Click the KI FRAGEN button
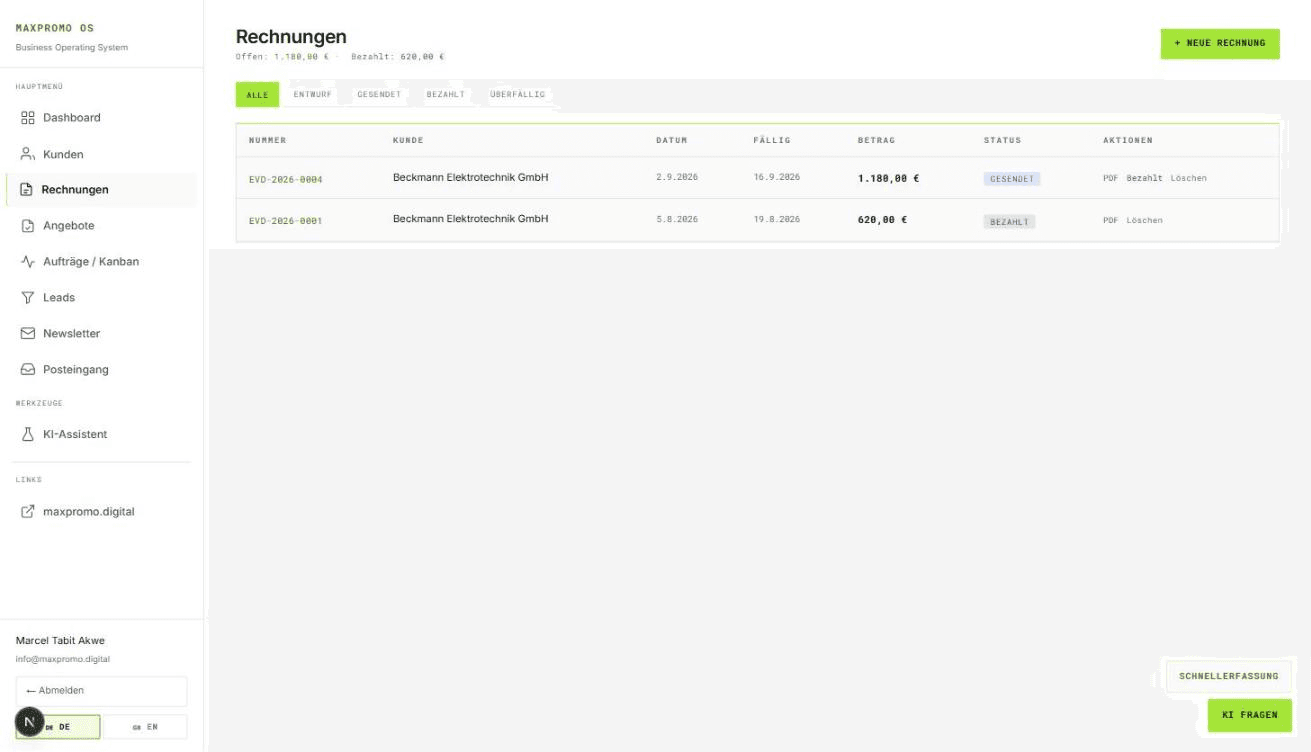Image resolution: width=1311 pixels, height=752 pixels. (1249, 715)
